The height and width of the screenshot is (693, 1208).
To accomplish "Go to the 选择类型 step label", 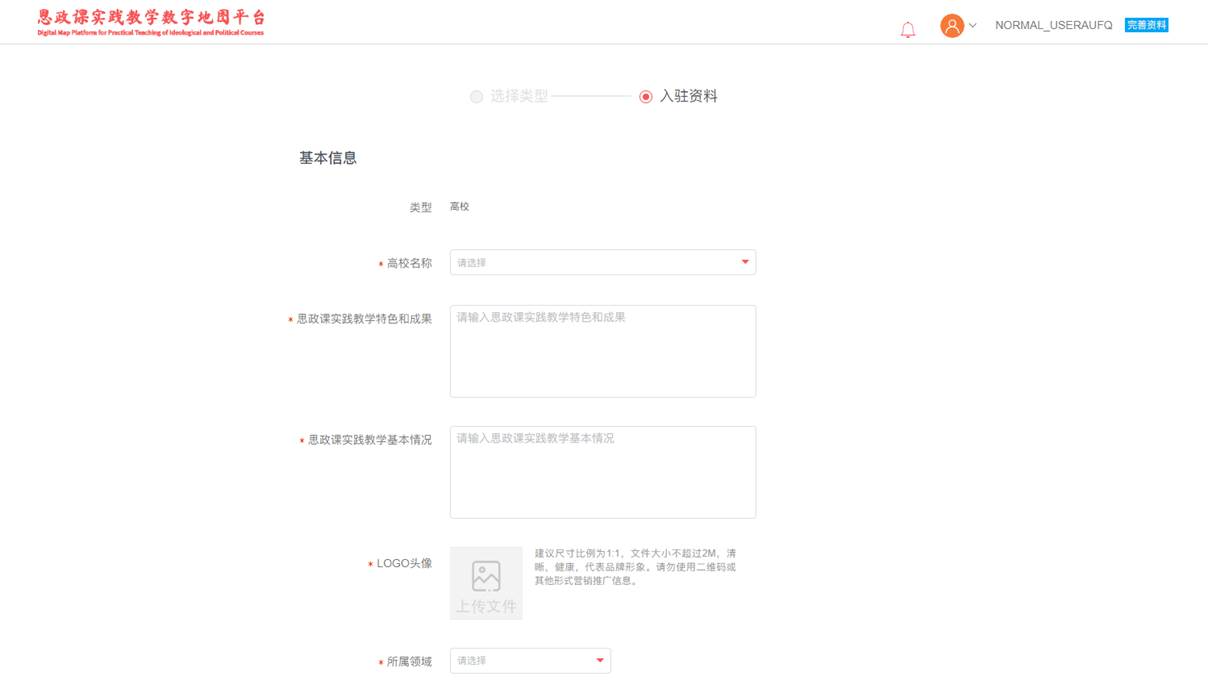I will (519, 97).
